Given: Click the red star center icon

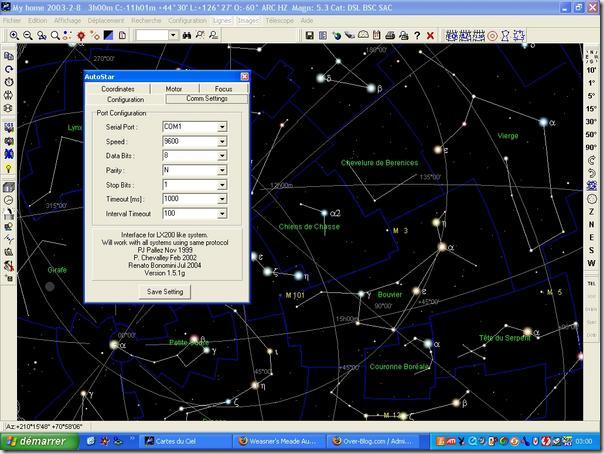Looking at the screenshot, I should point(81,36).
